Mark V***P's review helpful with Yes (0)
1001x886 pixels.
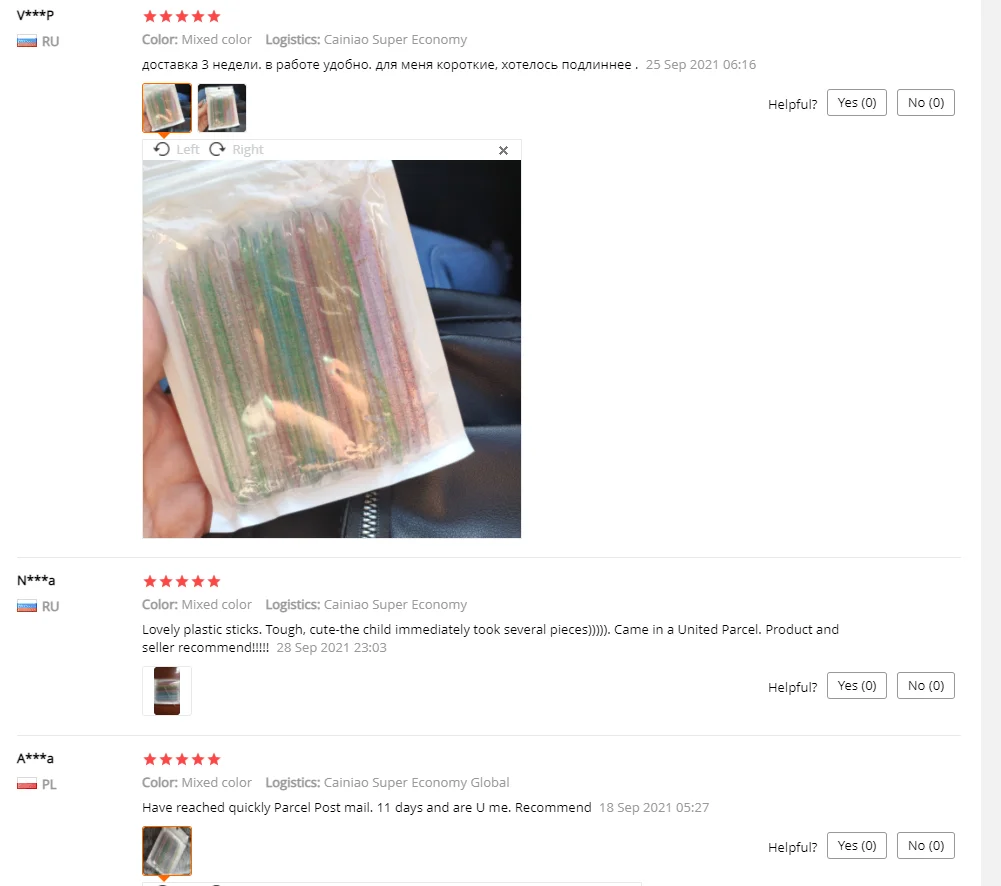coord(857,103)
